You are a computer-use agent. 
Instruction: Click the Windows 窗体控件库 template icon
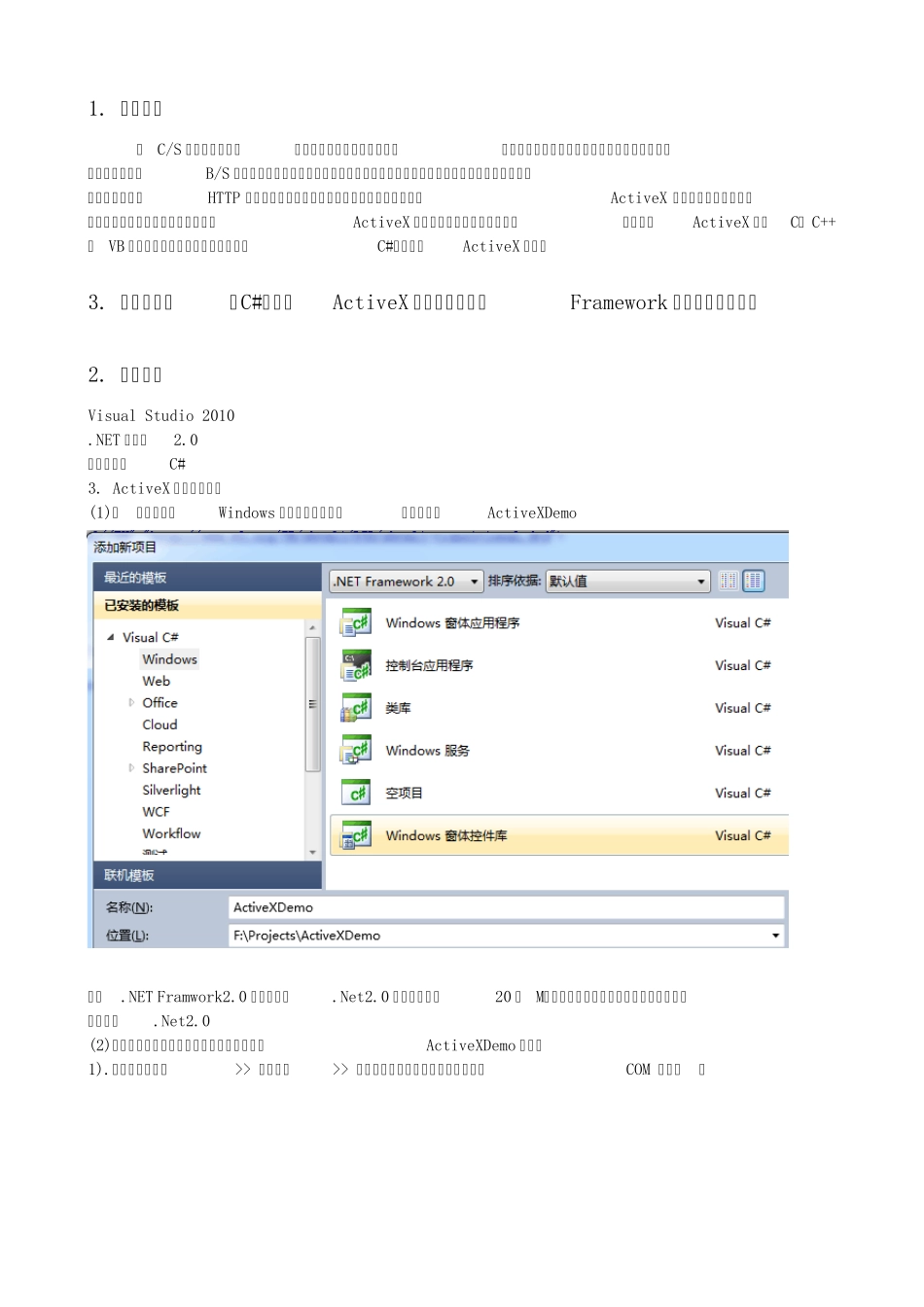[356, 835]
